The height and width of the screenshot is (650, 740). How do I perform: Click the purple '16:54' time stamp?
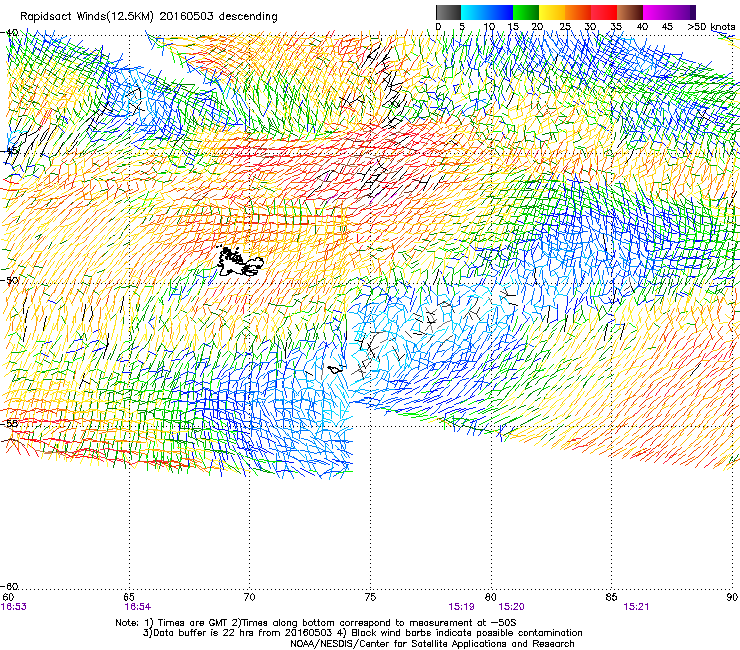tap(138, 607)
